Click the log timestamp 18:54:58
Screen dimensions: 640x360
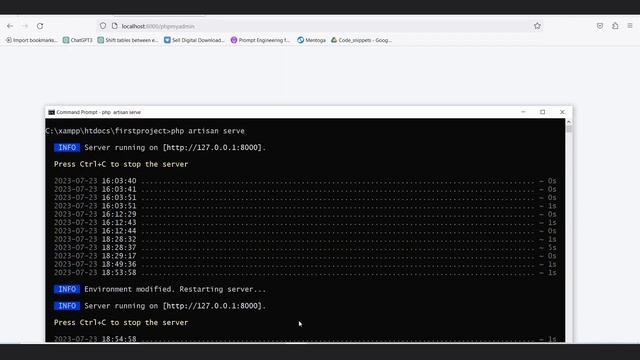[119, 339]
